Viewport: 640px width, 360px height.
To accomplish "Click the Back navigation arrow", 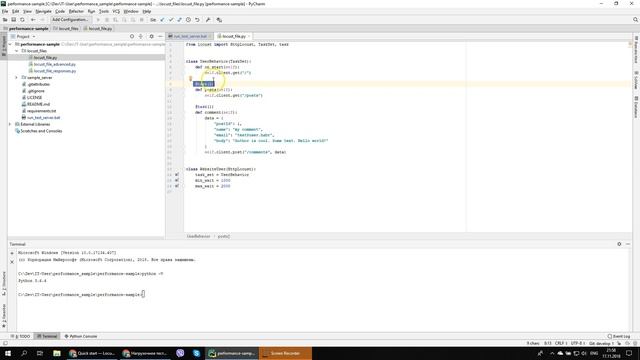I will 33,20.
